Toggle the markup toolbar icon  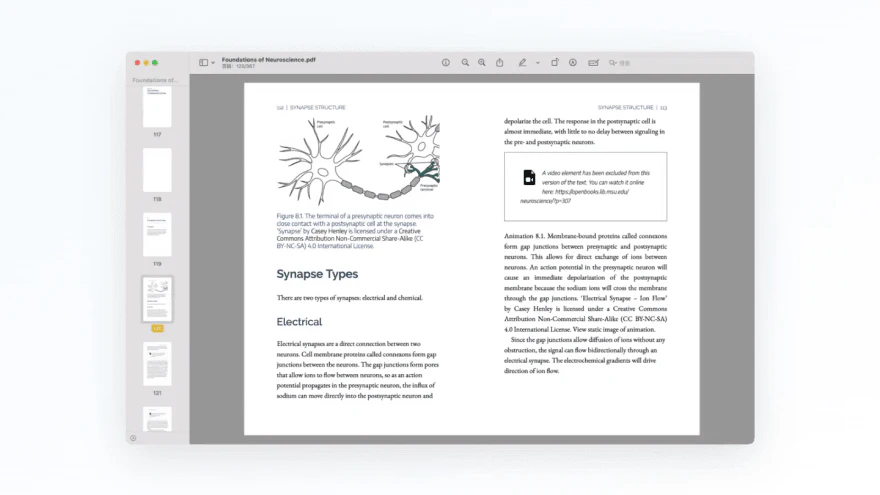(x=573, y=63)
